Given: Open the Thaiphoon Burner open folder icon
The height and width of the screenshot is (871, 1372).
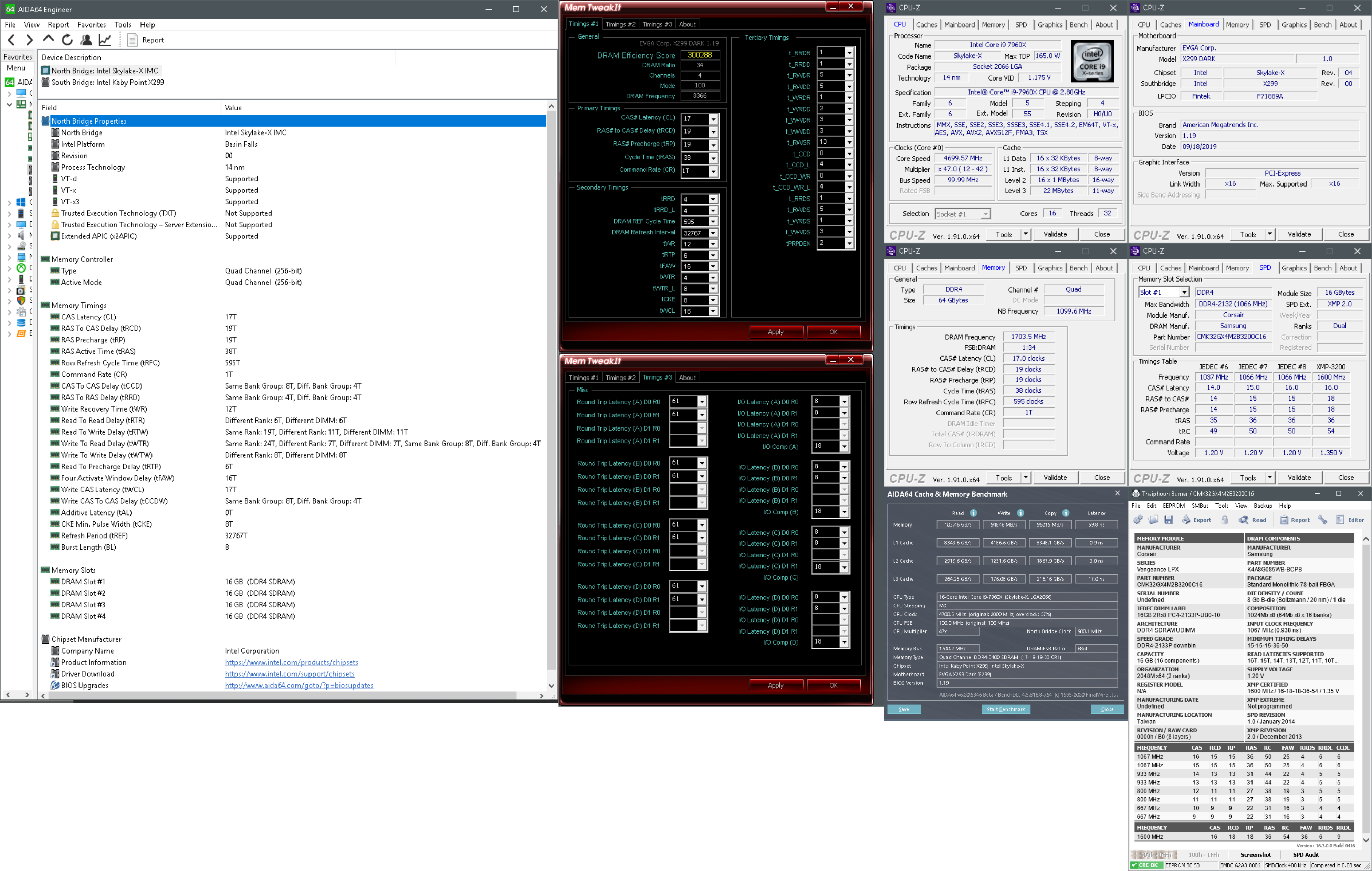Looking at the screenshot, I should click(x=1153, y=520).
